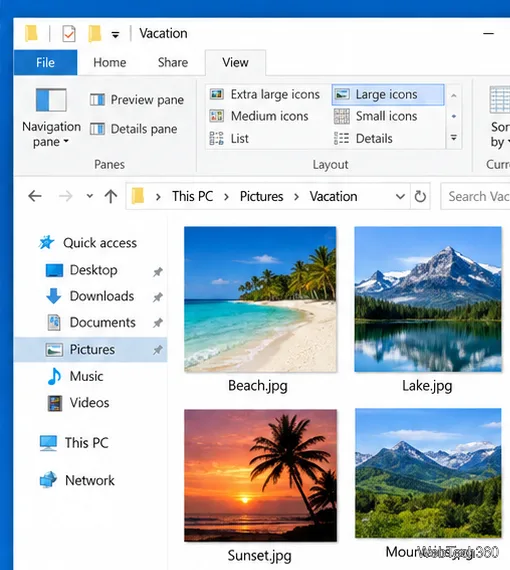Click This PC in address bar
The height and width of the screenshot is (570, 510).
pyautogui.click(x=192, y=196)
